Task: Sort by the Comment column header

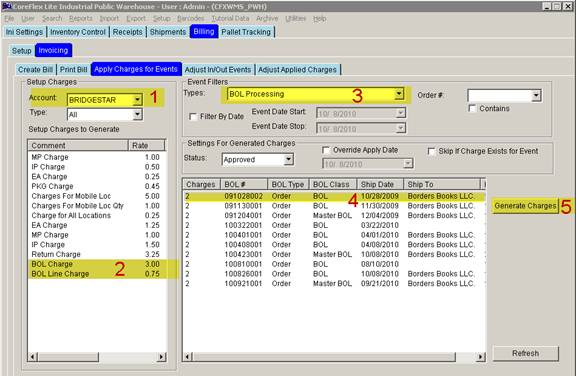Action: (78, 145)
